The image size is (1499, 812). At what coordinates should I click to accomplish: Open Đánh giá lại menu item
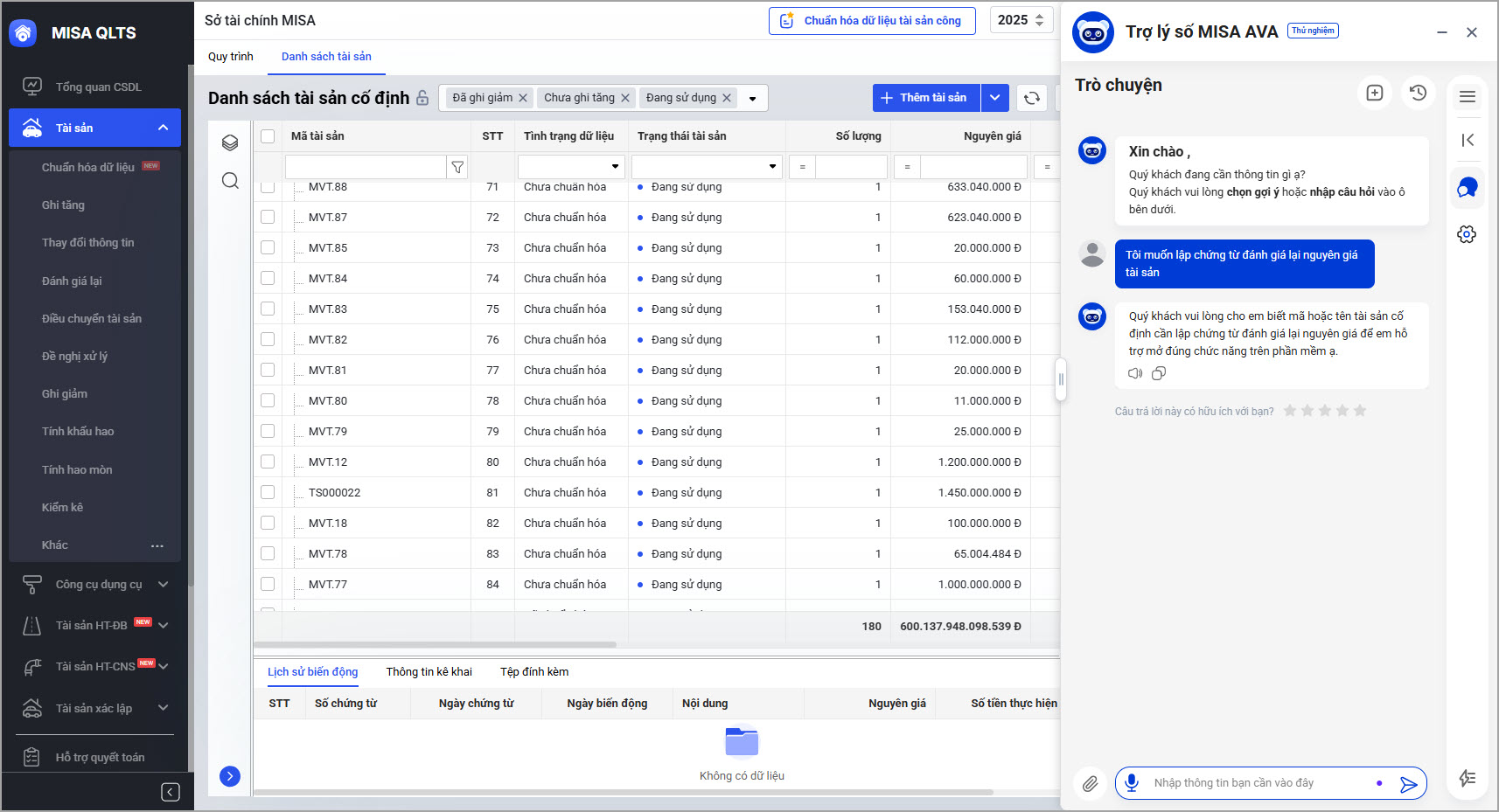click(72, 281)
